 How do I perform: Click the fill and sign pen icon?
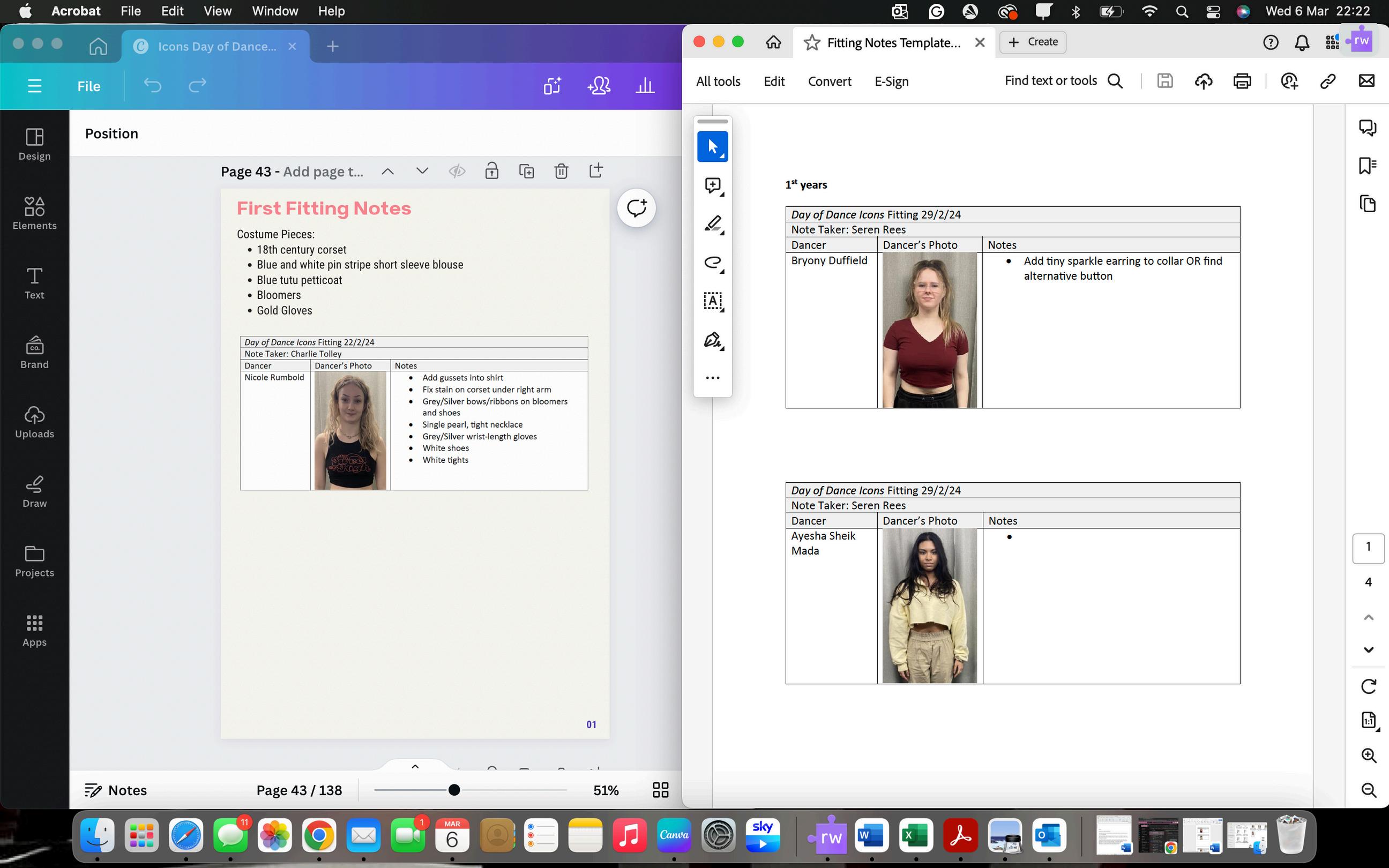[x=712, y=340]
